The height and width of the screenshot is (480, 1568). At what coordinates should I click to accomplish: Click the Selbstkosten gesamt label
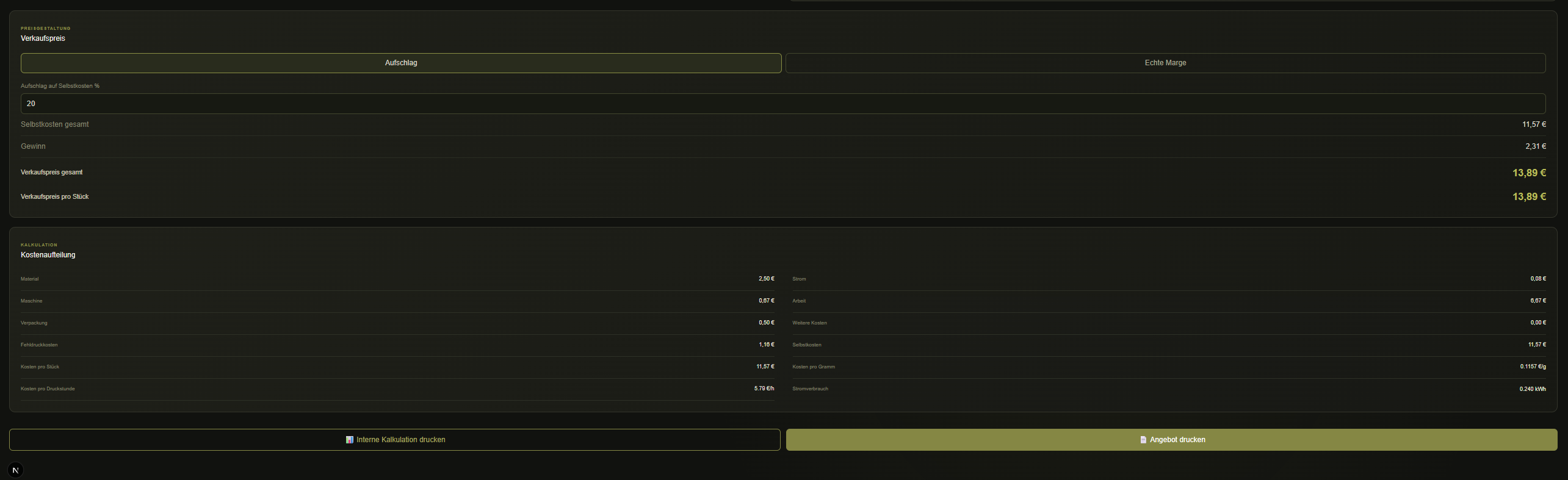[x=55, y=124]
